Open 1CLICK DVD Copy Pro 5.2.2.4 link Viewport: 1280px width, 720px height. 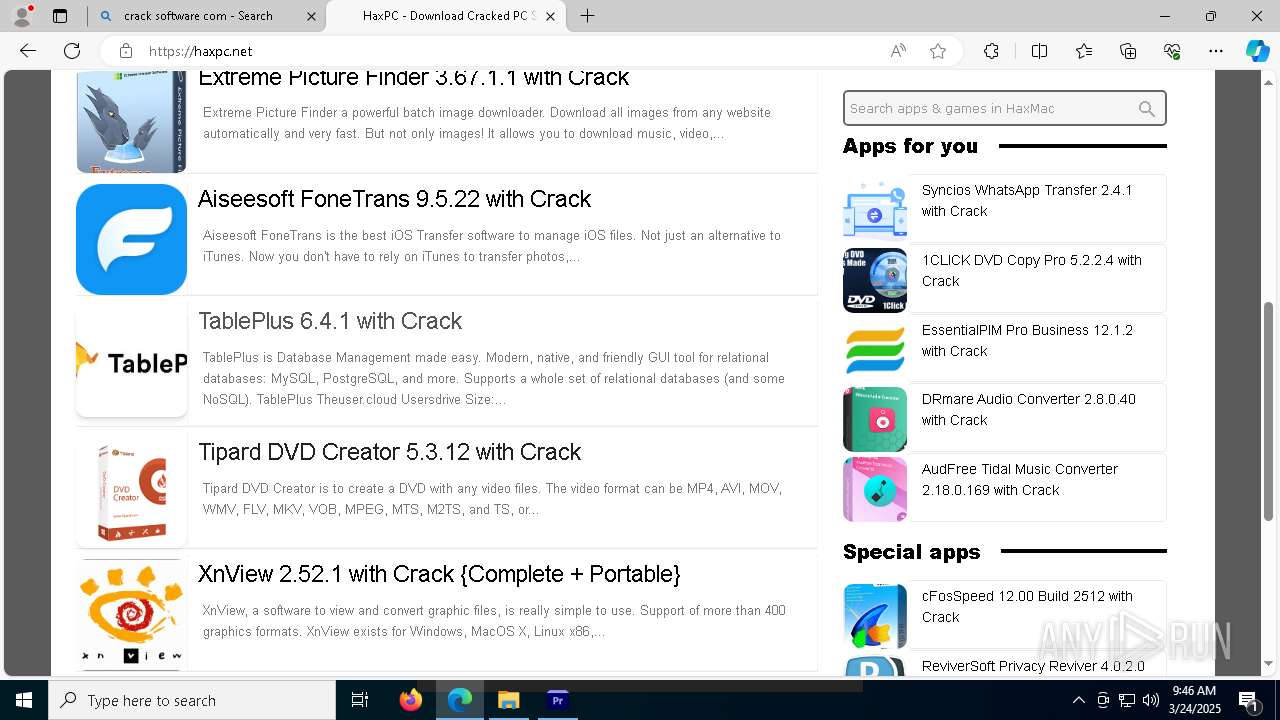[x=1031, y=270]
